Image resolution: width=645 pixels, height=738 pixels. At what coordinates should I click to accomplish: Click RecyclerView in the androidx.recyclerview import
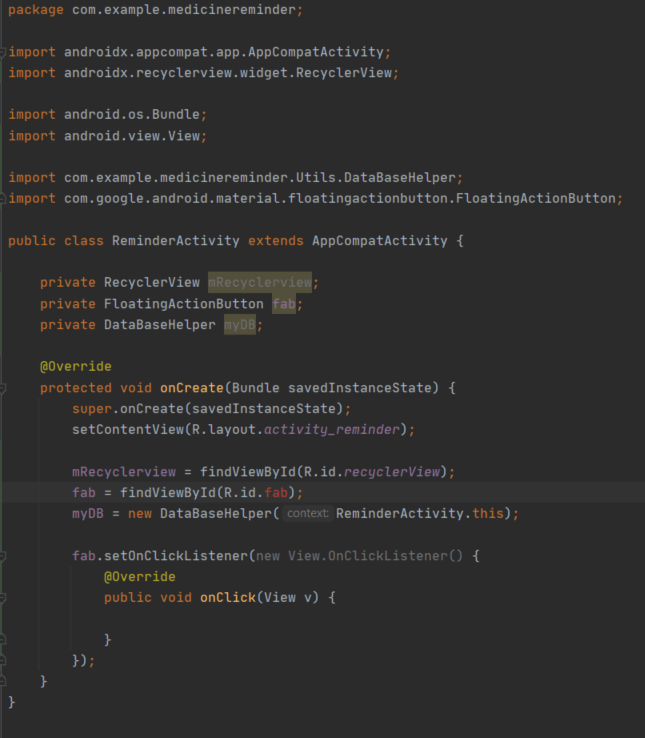(x=344, y=72)
